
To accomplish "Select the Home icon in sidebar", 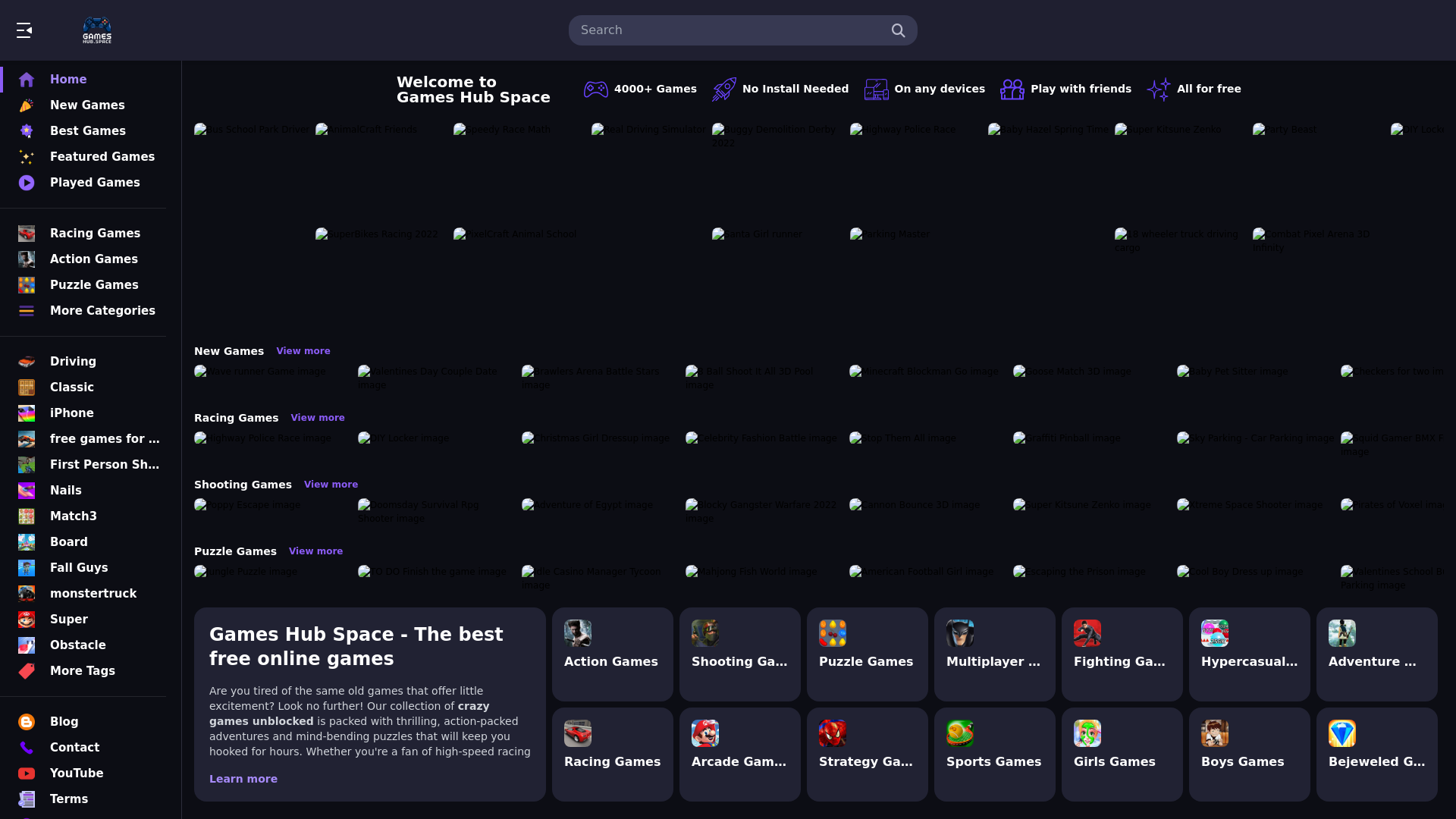I will coord(27,80).
